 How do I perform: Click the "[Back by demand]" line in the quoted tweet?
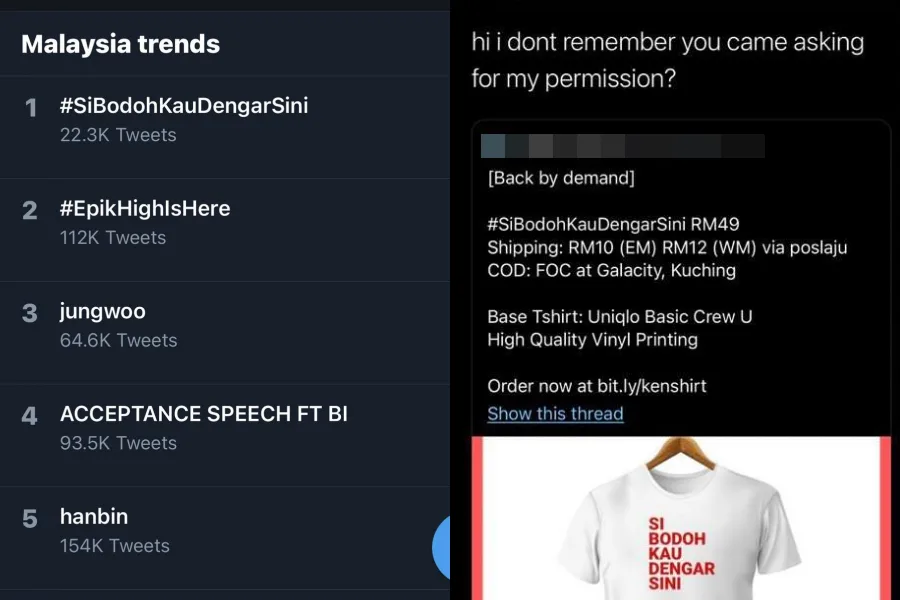(560, 178)
